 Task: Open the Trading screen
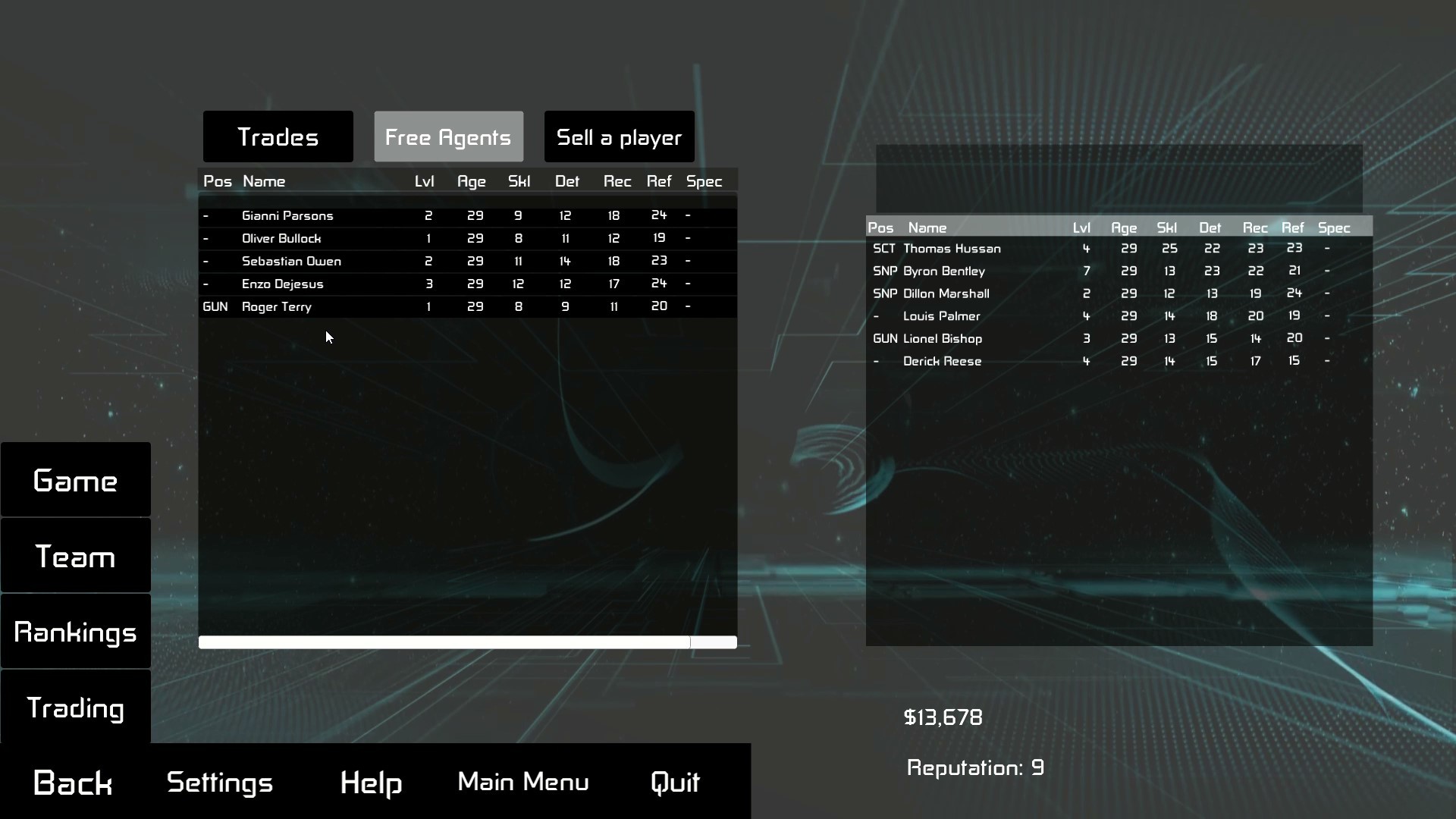(x=75, y=708)
